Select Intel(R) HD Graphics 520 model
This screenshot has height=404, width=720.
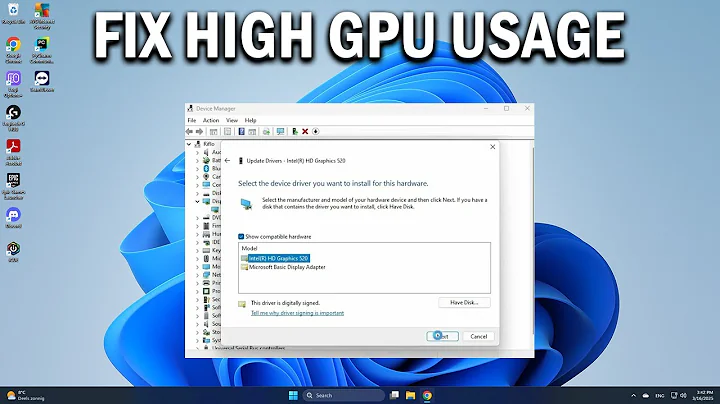[x=278, y=258]
